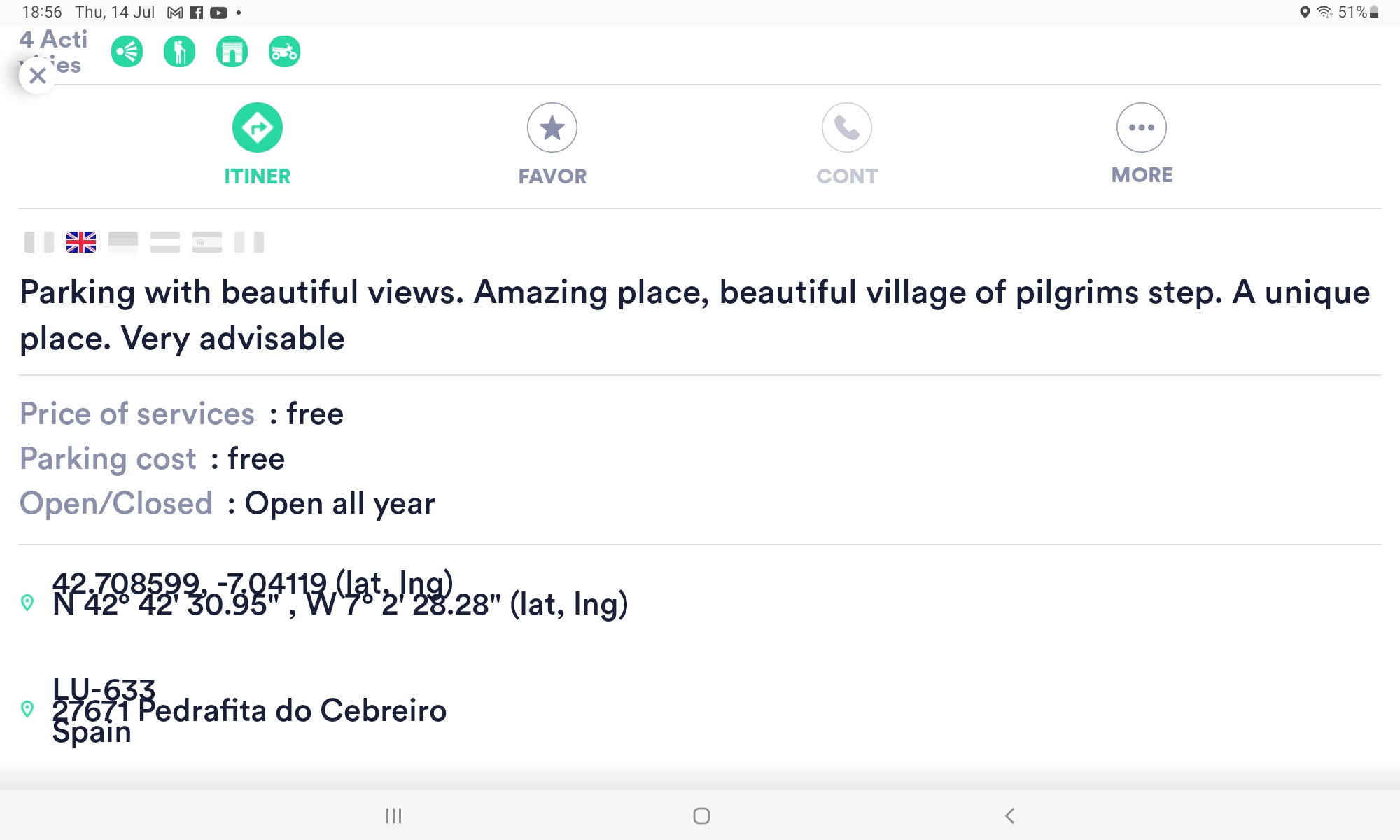
Task: Tap the CONT phone icon
Action: coord(847,127)
